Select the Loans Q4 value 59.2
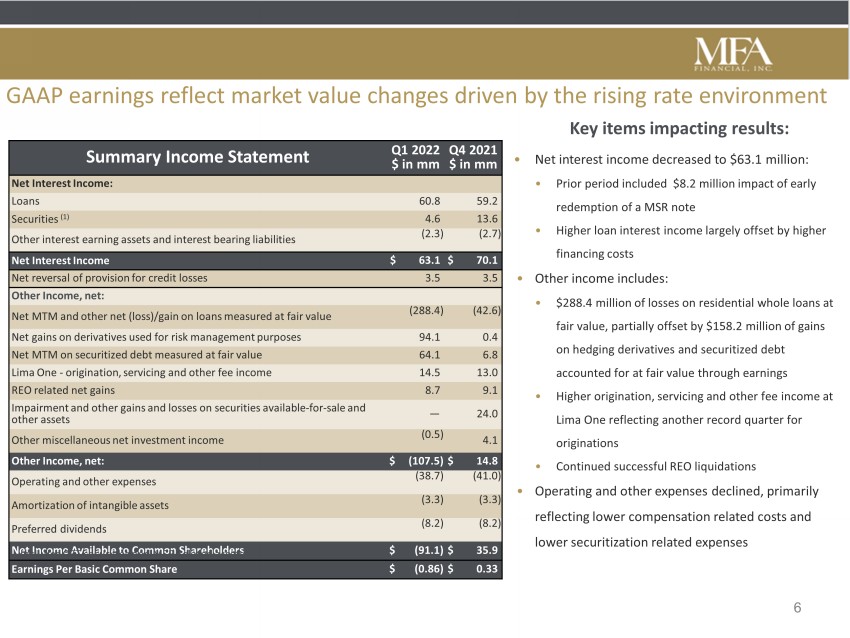850x638 pixels. click(x=487, y=201)
